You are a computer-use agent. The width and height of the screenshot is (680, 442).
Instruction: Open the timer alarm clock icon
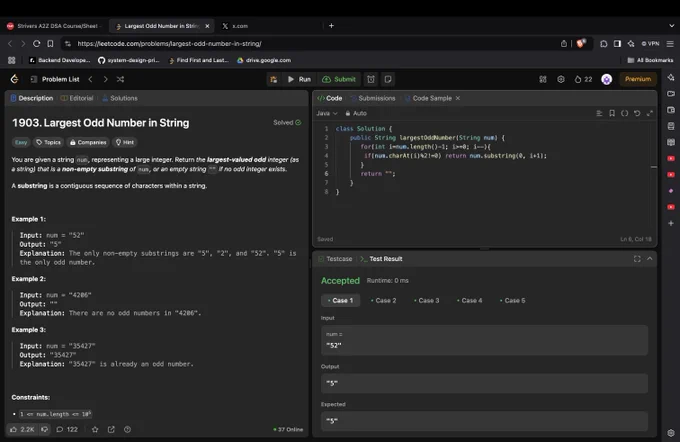(x=371, y=79)
